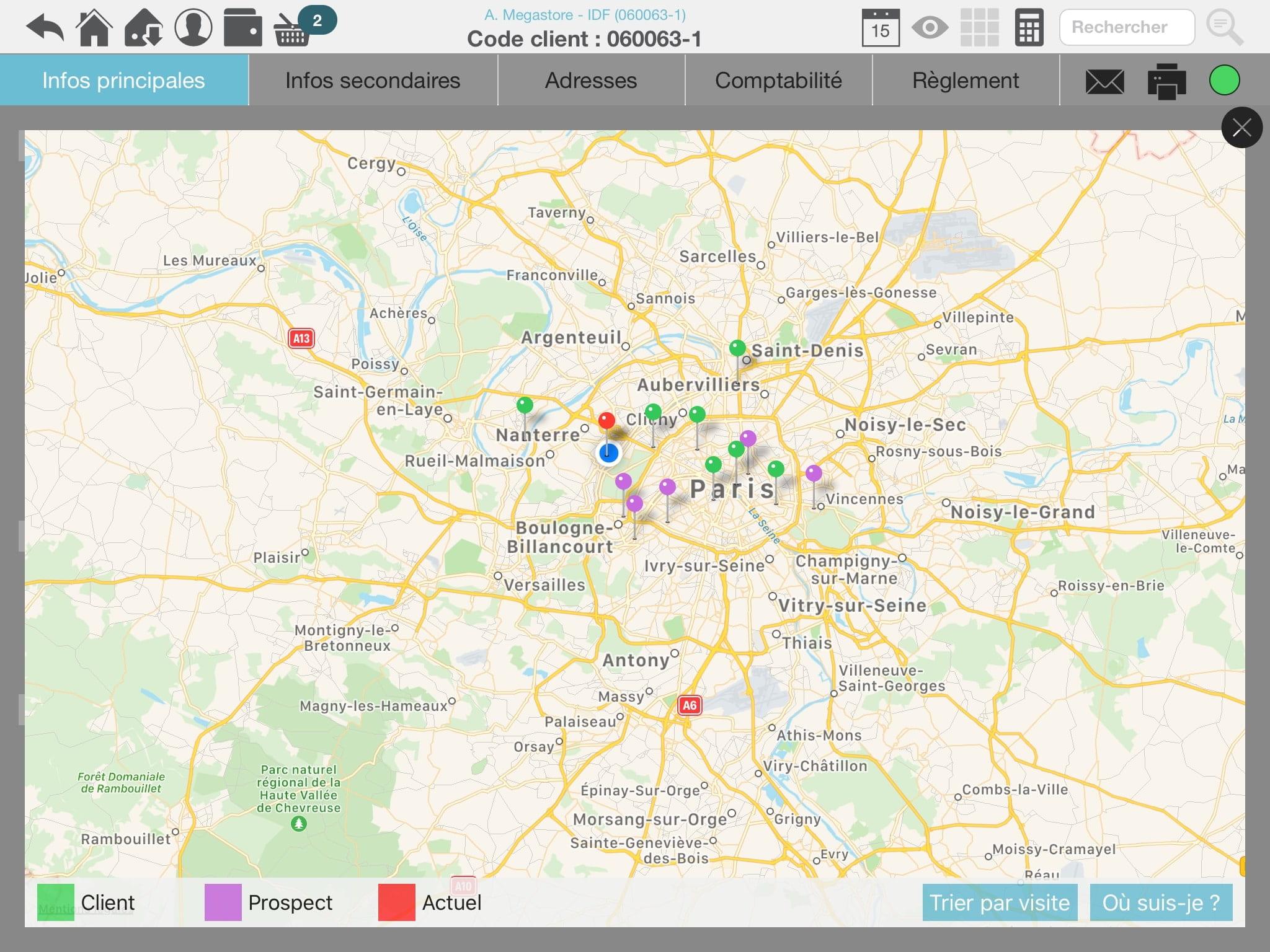The width and height of the screenshot is (1270, 952).
Task: Tap the back arrow icon
Action: (45, 28)
